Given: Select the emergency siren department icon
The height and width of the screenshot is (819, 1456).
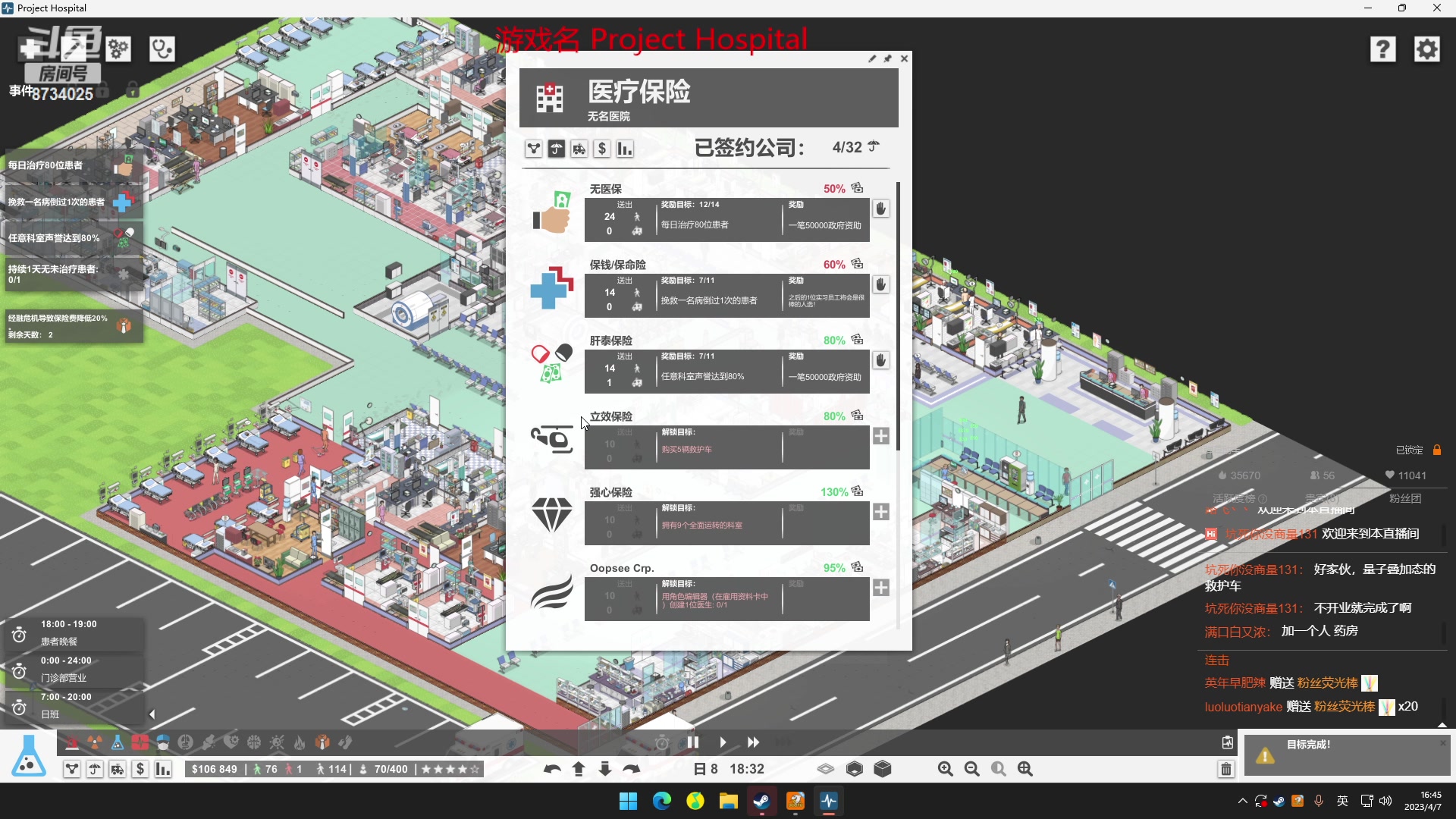Looking at the screenshot, I should (x=72, y=742).
